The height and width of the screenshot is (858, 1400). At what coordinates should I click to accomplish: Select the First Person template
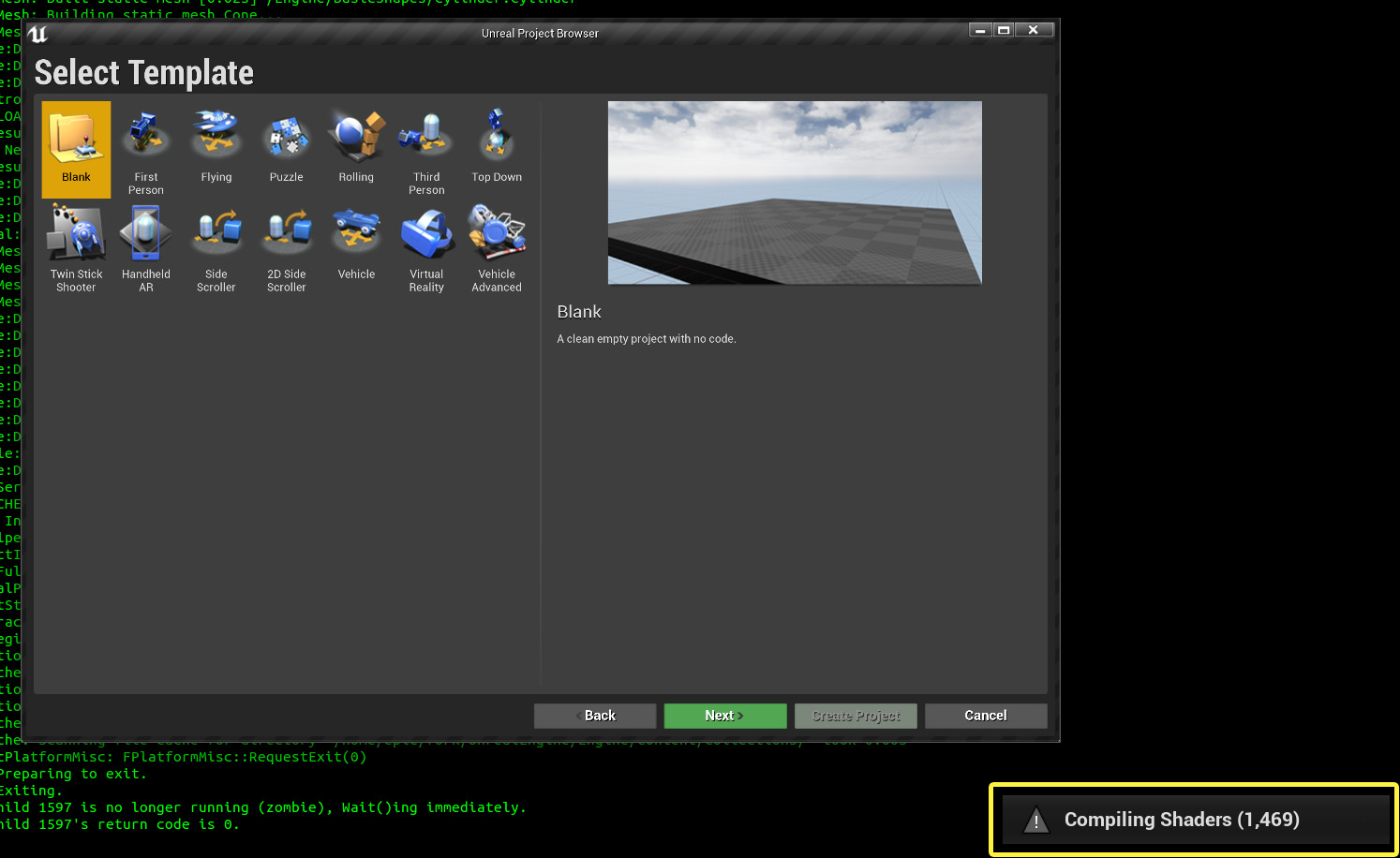pyautogui.click(x=146, y=145)
